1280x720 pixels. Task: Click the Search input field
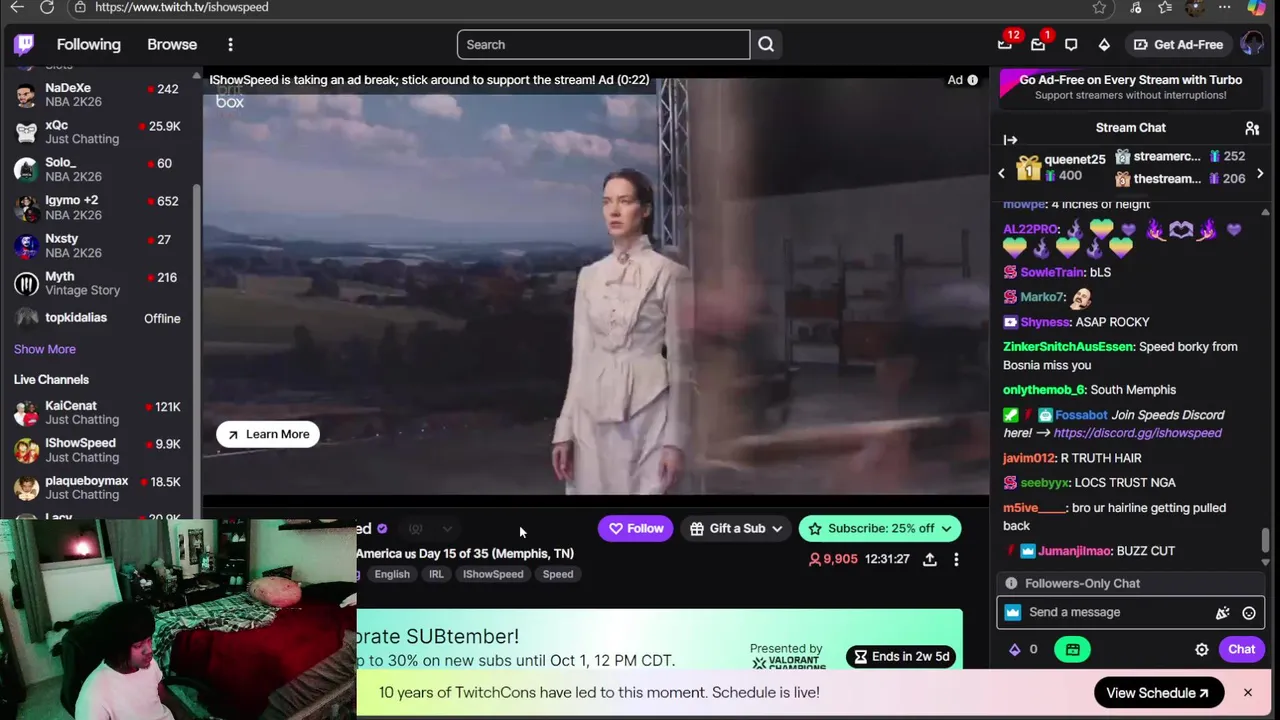click(603, 44)
